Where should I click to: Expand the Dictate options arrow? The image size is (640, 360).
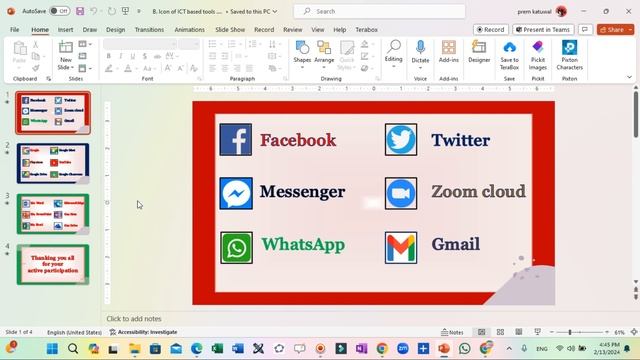[x=420, y=67]
